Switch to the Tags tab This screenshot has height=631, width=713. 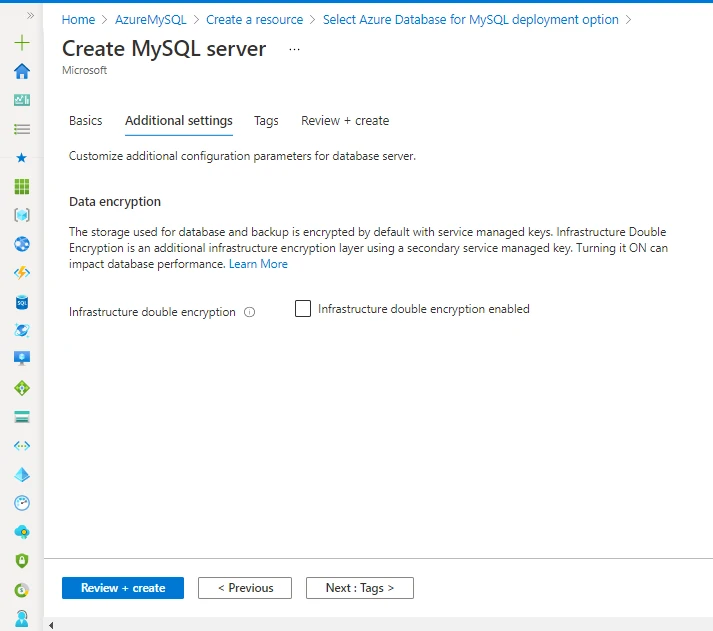[266, 121]
